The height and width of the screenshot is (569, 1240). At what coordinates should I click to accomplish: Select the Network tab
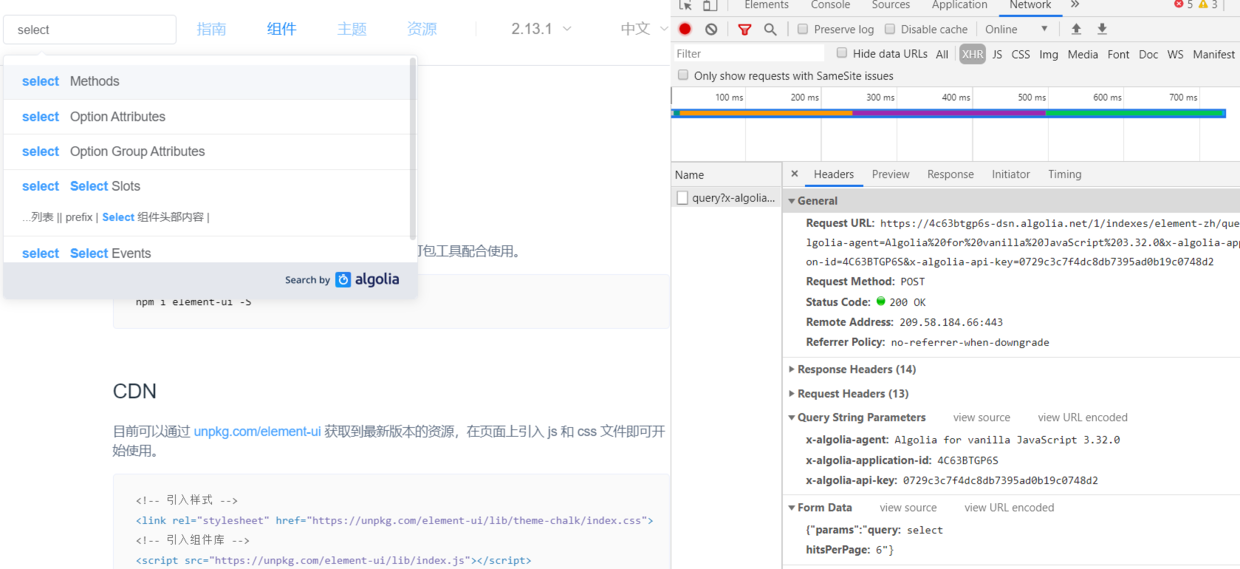click(1030, 5)
